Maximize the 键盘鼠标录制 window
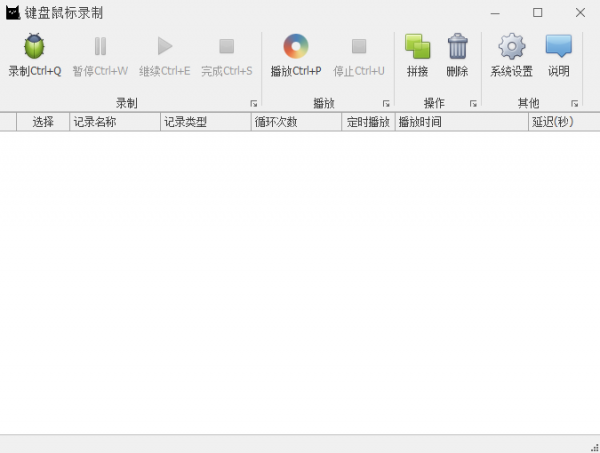 (538, 13)
